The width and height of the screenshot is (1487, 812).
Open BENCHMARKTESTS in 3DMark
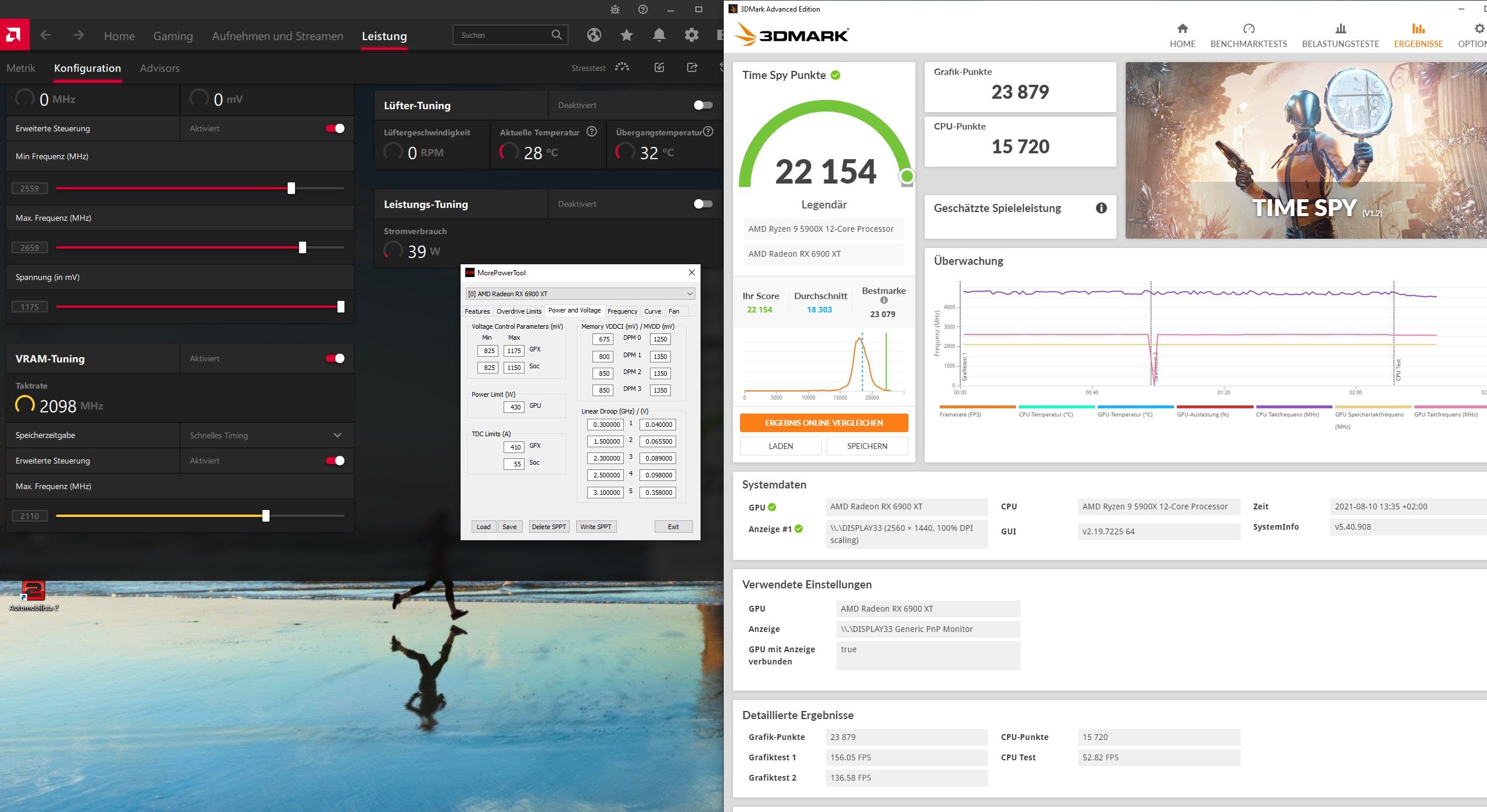point(1248,35)
